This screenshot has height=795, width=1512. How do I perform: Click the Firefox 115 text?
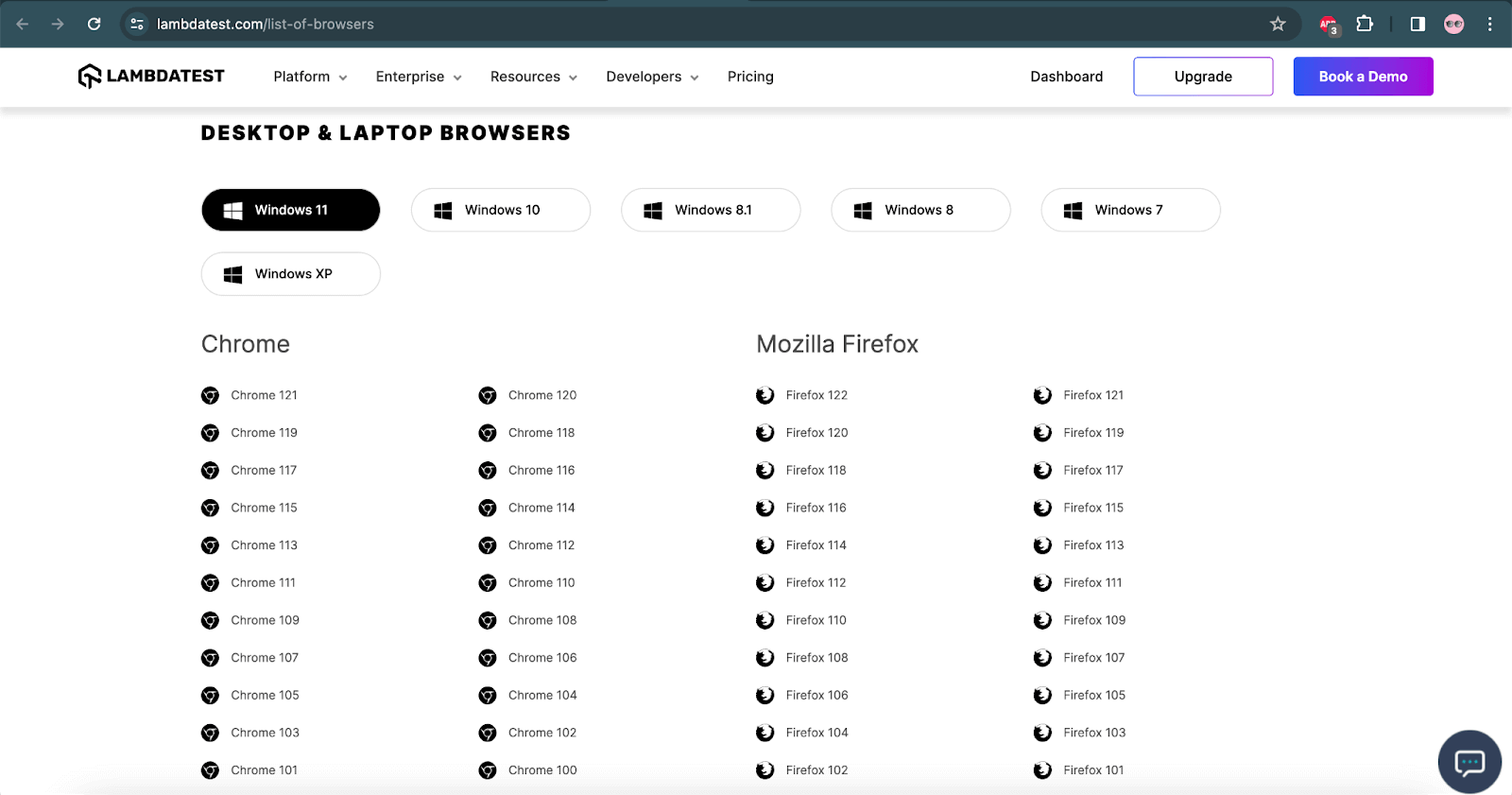[x=1093, y=508]
